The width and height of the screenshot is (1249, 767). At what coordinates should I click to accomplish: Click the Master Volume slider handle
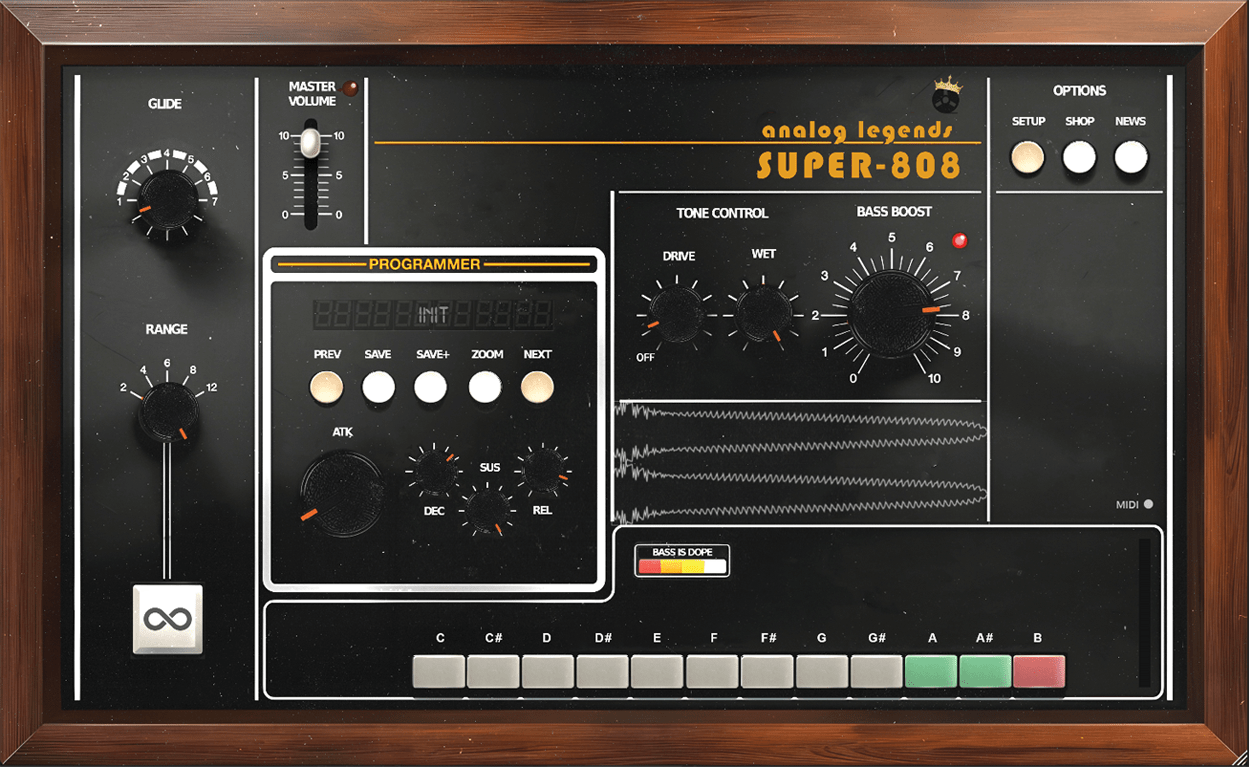coord(311,141)
